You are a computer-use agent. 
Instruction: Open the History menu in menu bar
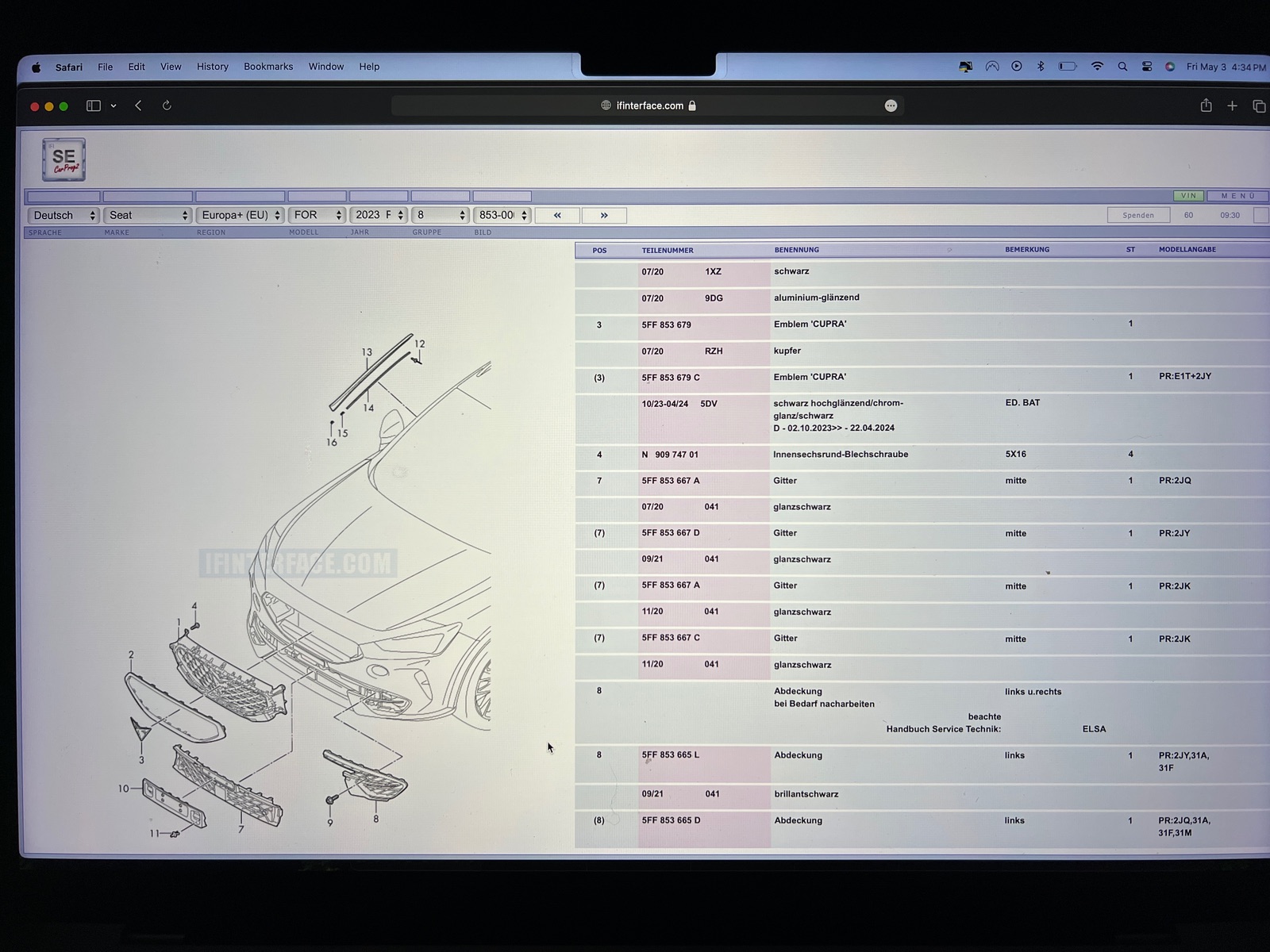coord(212,67)
